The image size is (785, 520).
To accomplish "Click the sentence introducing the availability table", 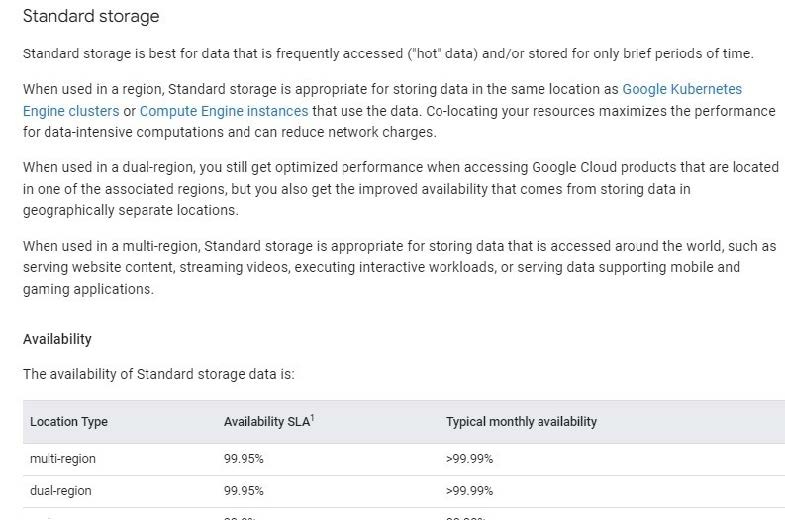I will coord(159,374).
